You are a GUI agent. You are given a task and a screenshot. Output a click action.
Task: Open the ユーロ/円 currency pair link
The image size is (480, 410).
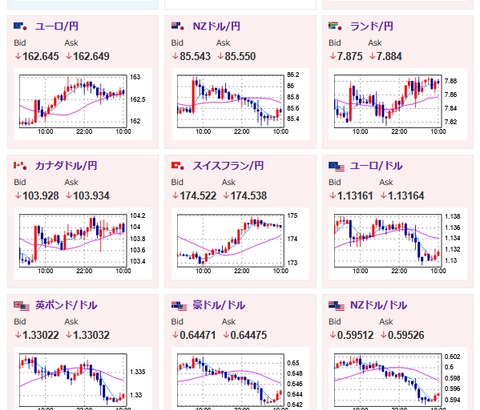coord(57,26)
